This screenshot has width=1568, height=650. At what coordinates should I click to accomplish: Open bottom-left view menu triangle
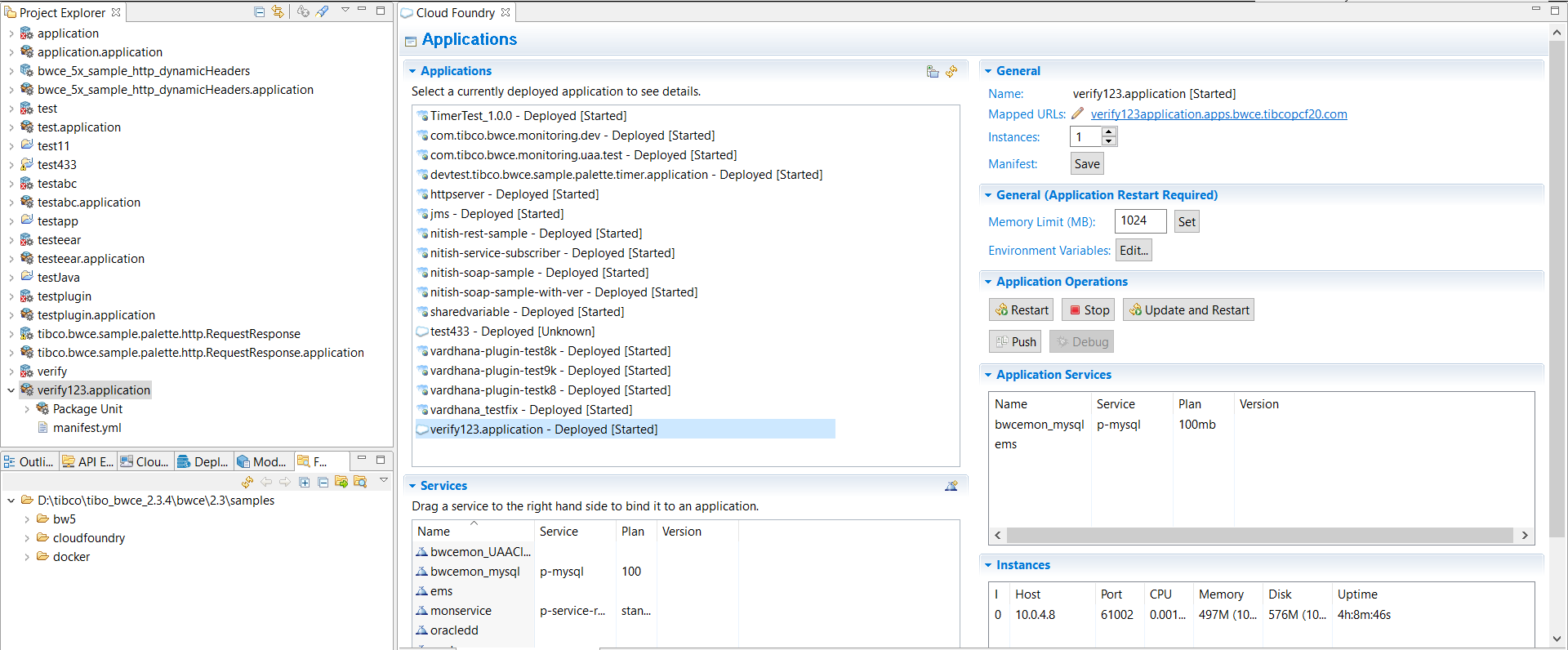(x=383, y=480)
